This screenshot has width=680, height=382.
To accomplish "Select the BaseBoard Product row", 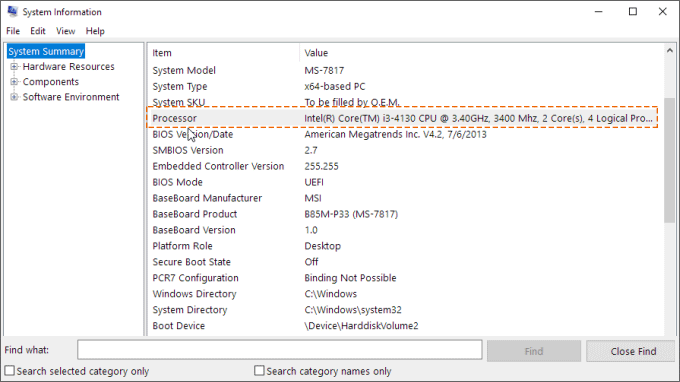I will pos(405,214).
